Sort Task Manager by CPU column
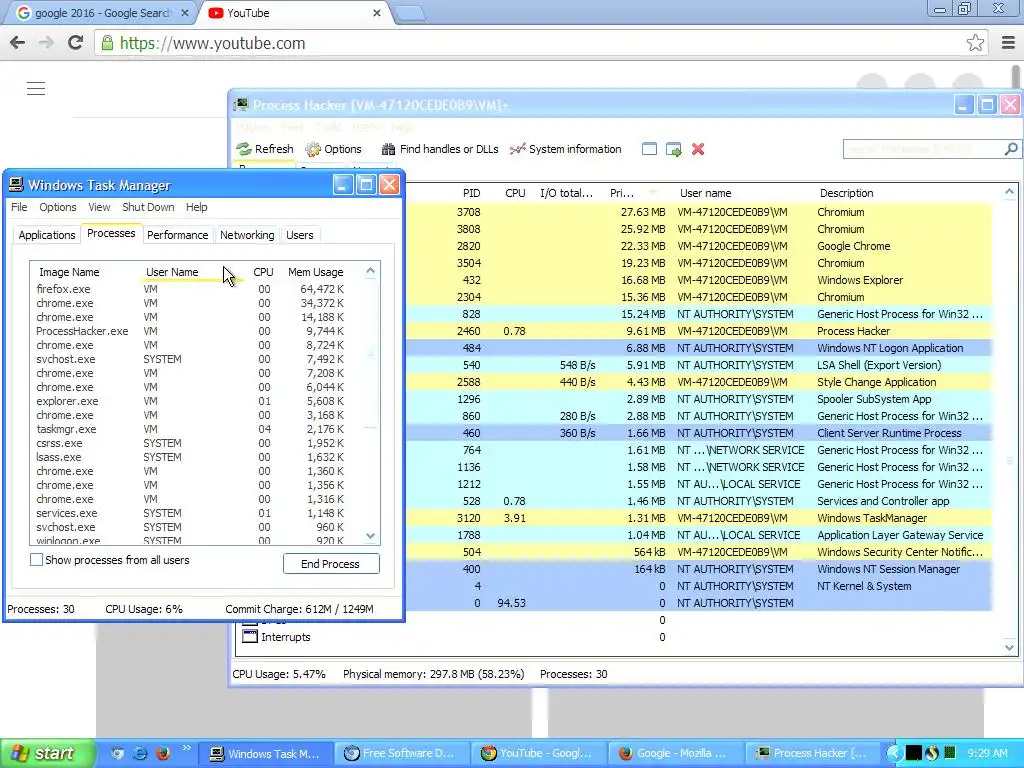Image resolution: width=1024 pixels, height=768 pixels. 263,272
